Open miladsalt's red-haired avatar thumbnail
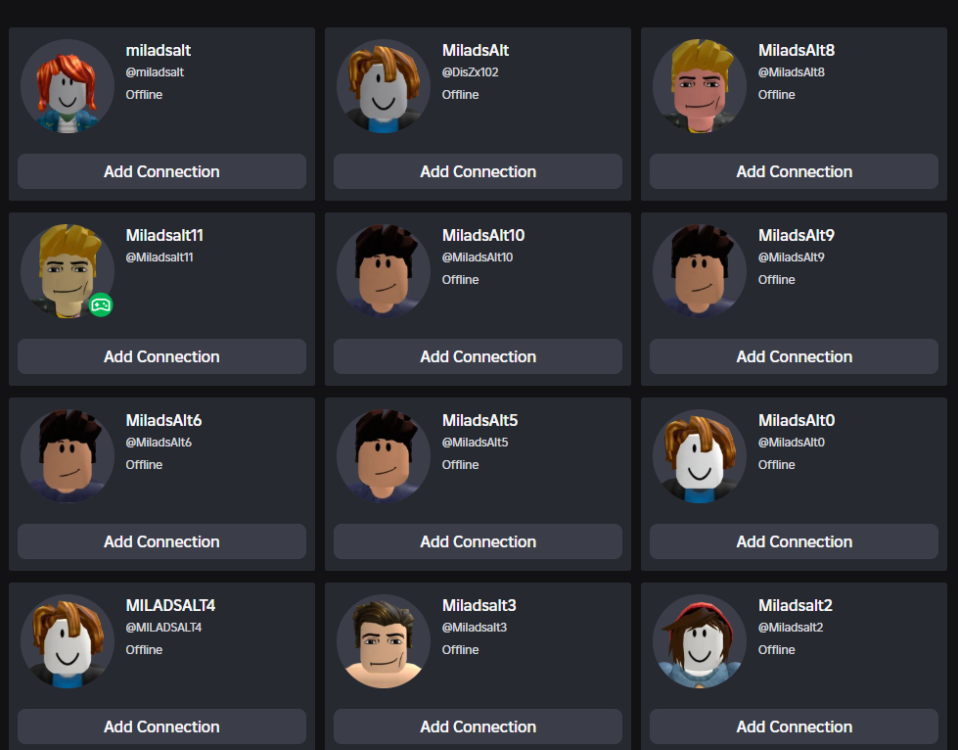Viewport: 958px width, 750px height. click(67, 86)
